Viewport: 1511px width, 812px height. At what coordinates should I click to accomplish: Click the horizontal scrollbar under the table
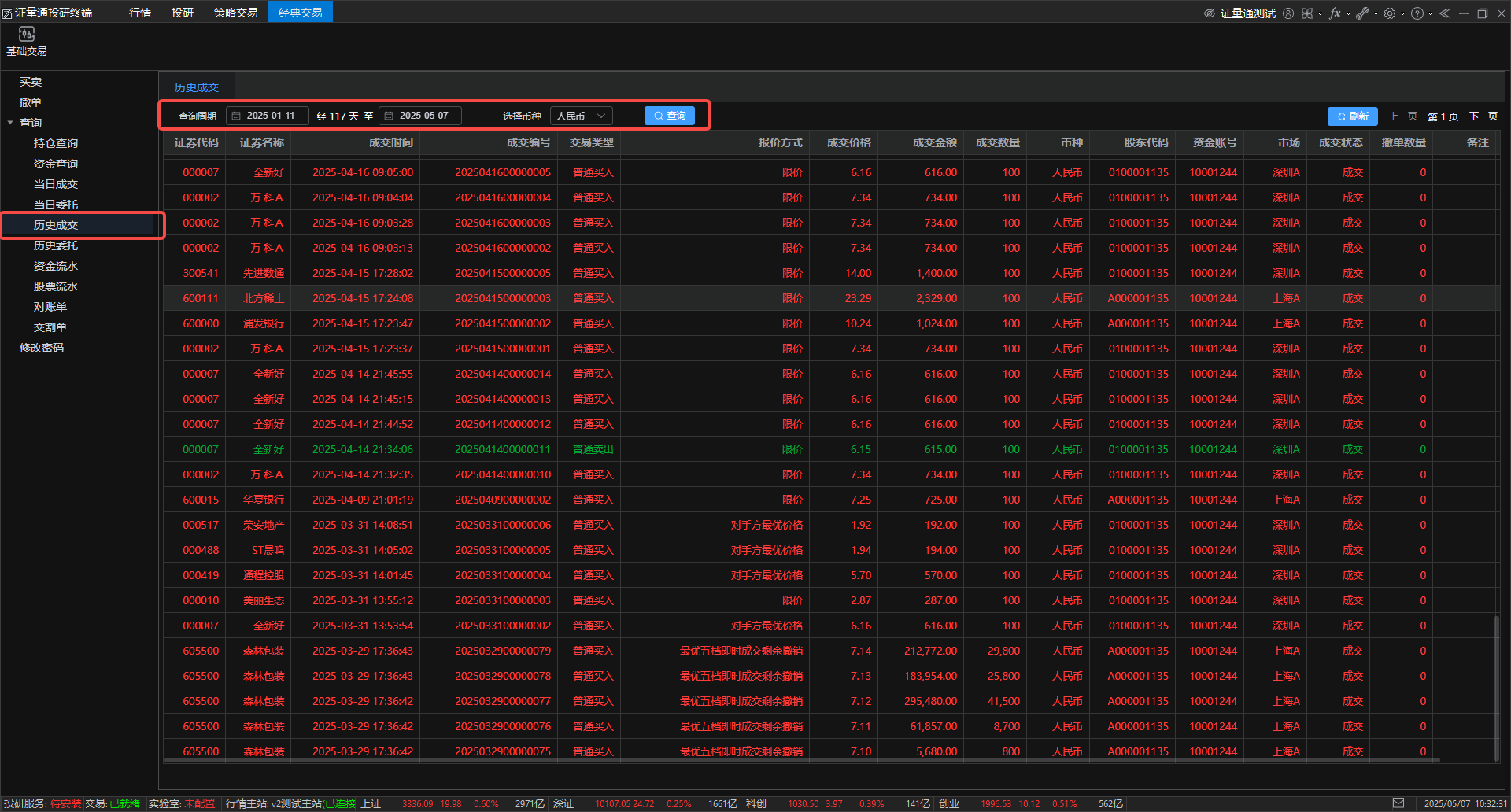click(x=801, y=760)
